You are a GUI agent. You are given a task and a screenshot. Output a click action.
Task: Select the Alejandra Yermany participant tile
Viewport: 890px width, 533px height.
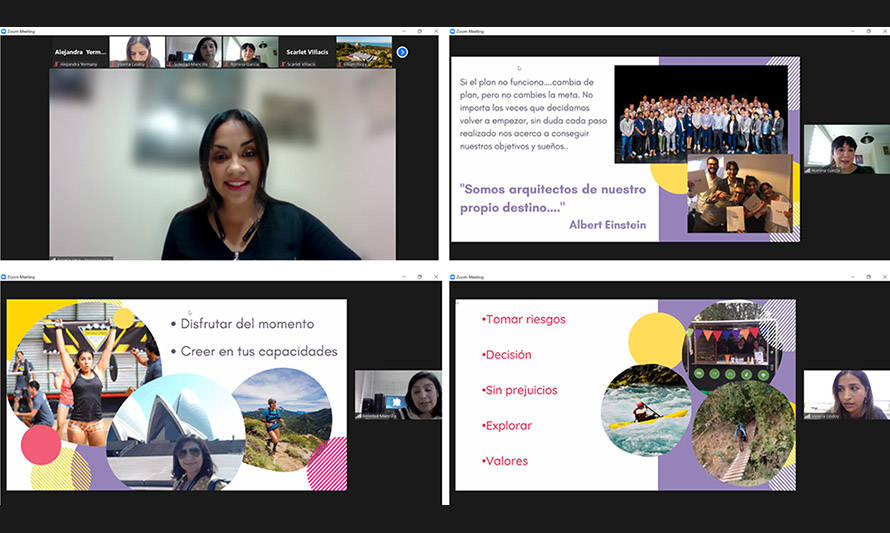click(x=79, y=52)
